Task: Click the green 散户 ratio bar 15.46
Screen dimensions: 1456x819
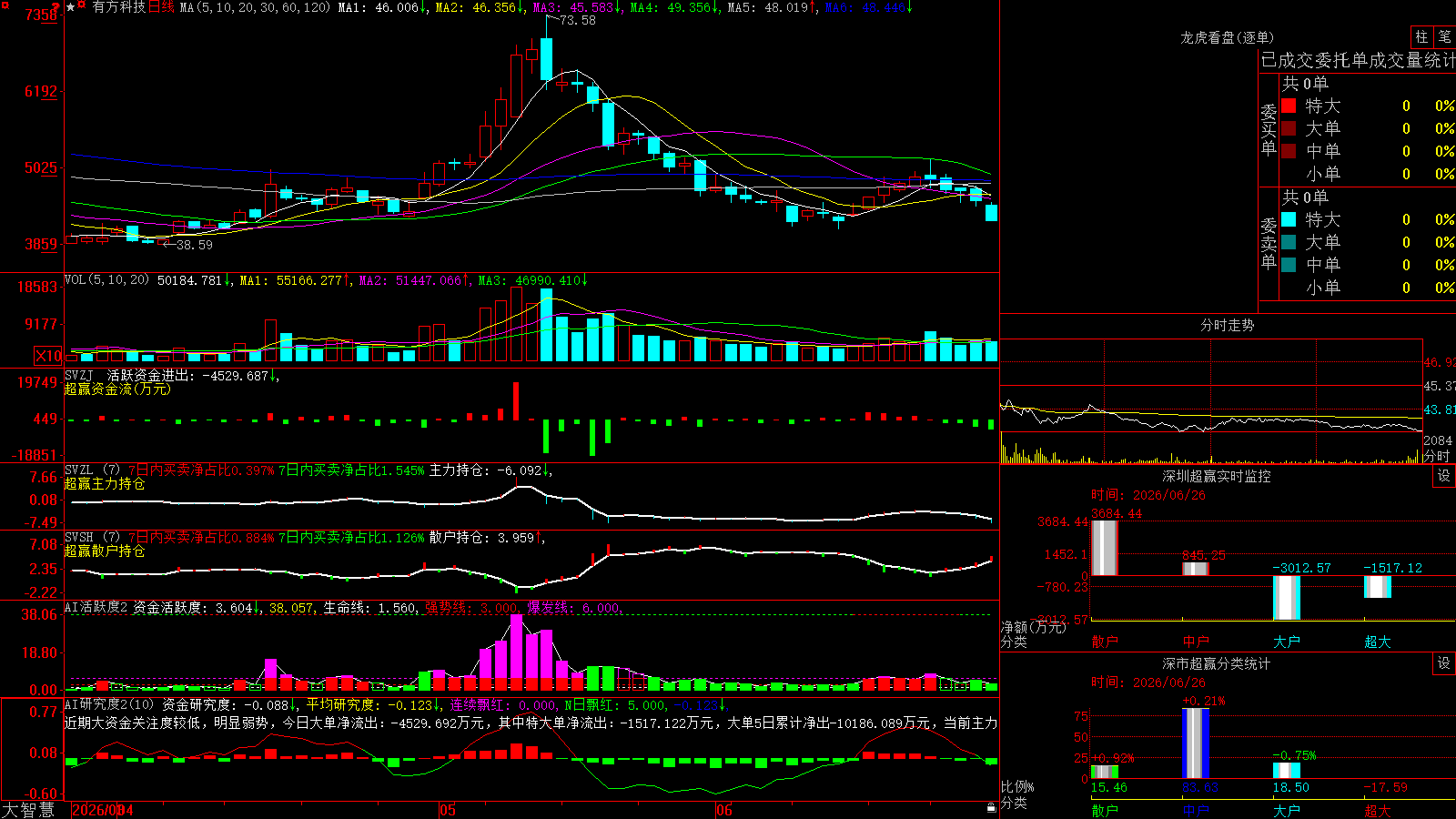Action: [x=1104, y=772]
